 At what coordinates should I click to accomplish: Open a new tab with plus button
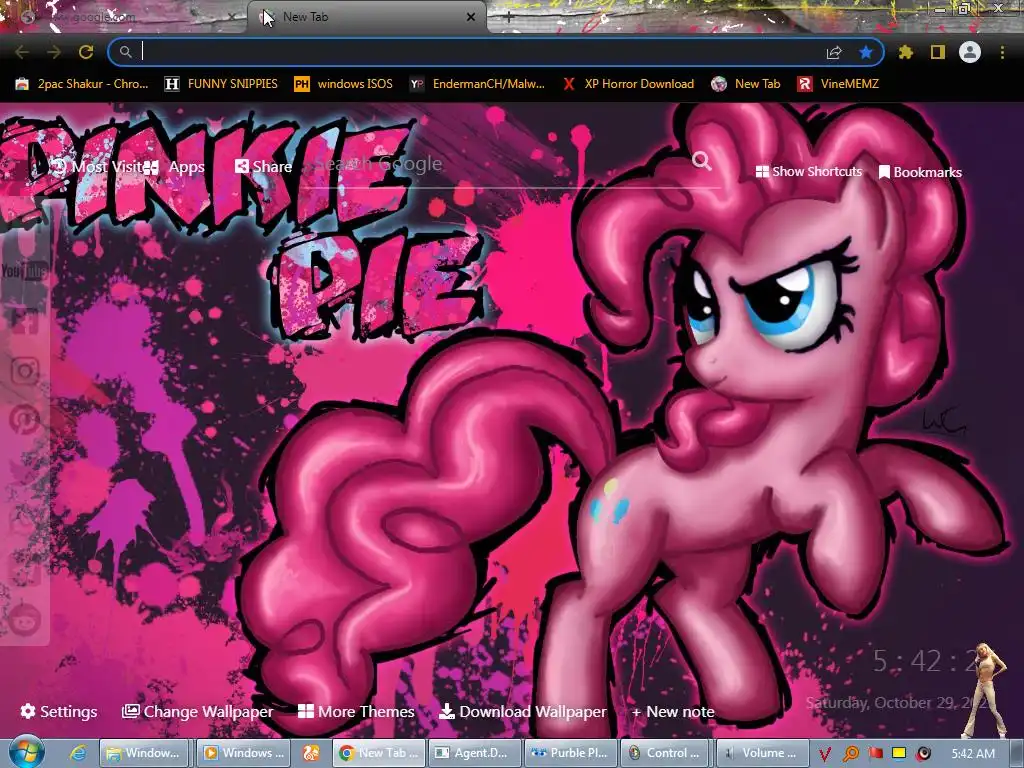509,17
